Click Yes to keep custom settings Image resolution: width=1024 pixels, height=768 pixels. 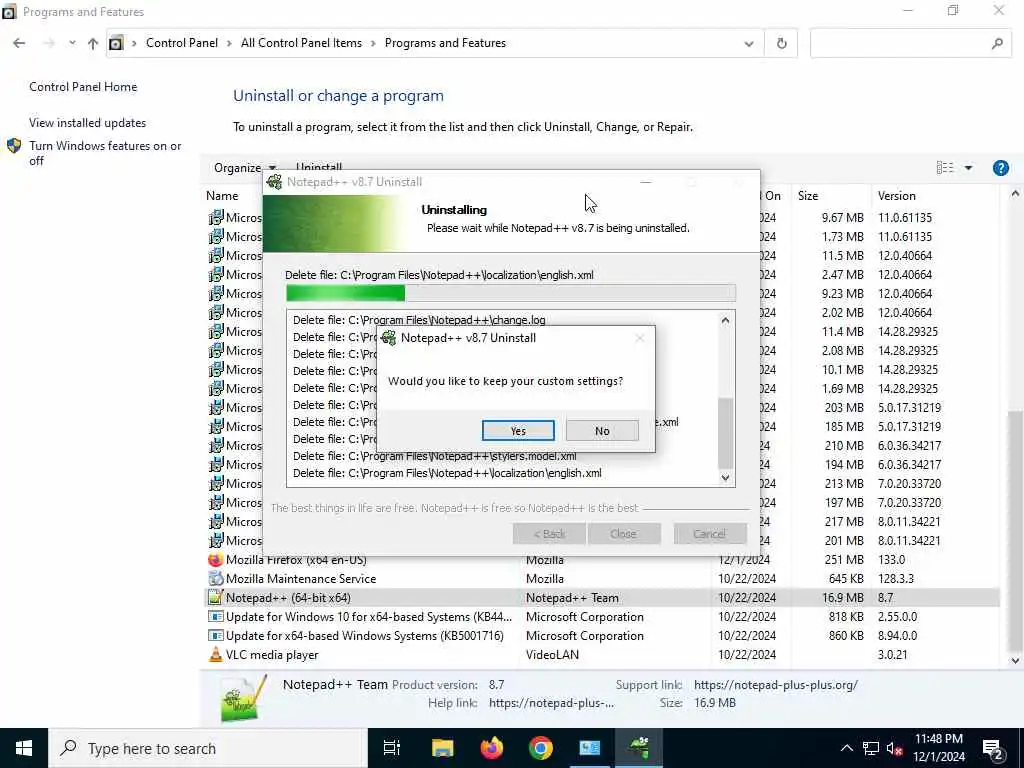[518, 430]
